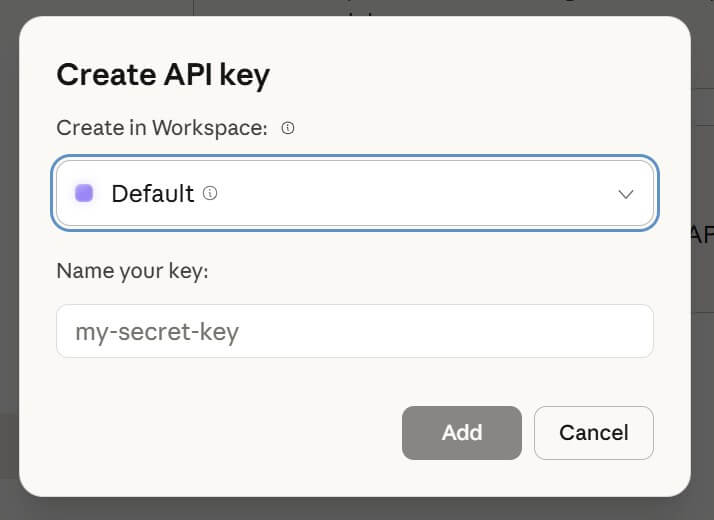The width and height of the screenshot is (714, 520).
Task: Focus the Name your key input field
Action: click(x=355, y=331)
